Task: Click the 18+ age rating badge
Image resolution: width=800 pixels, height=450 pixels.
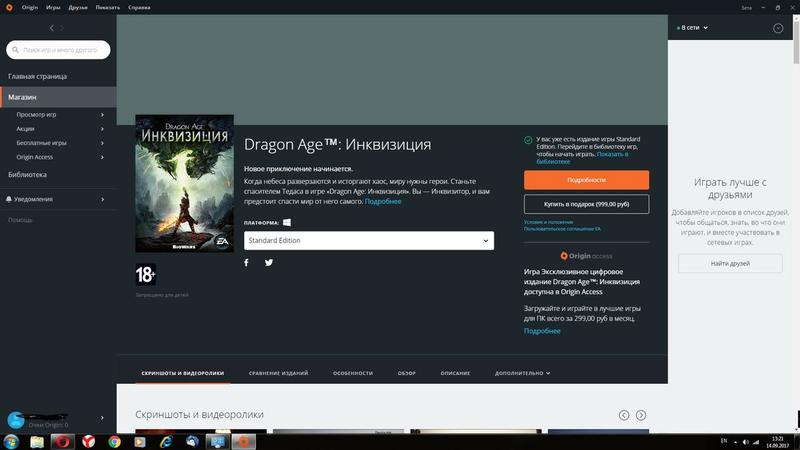Action: (145, 274)
